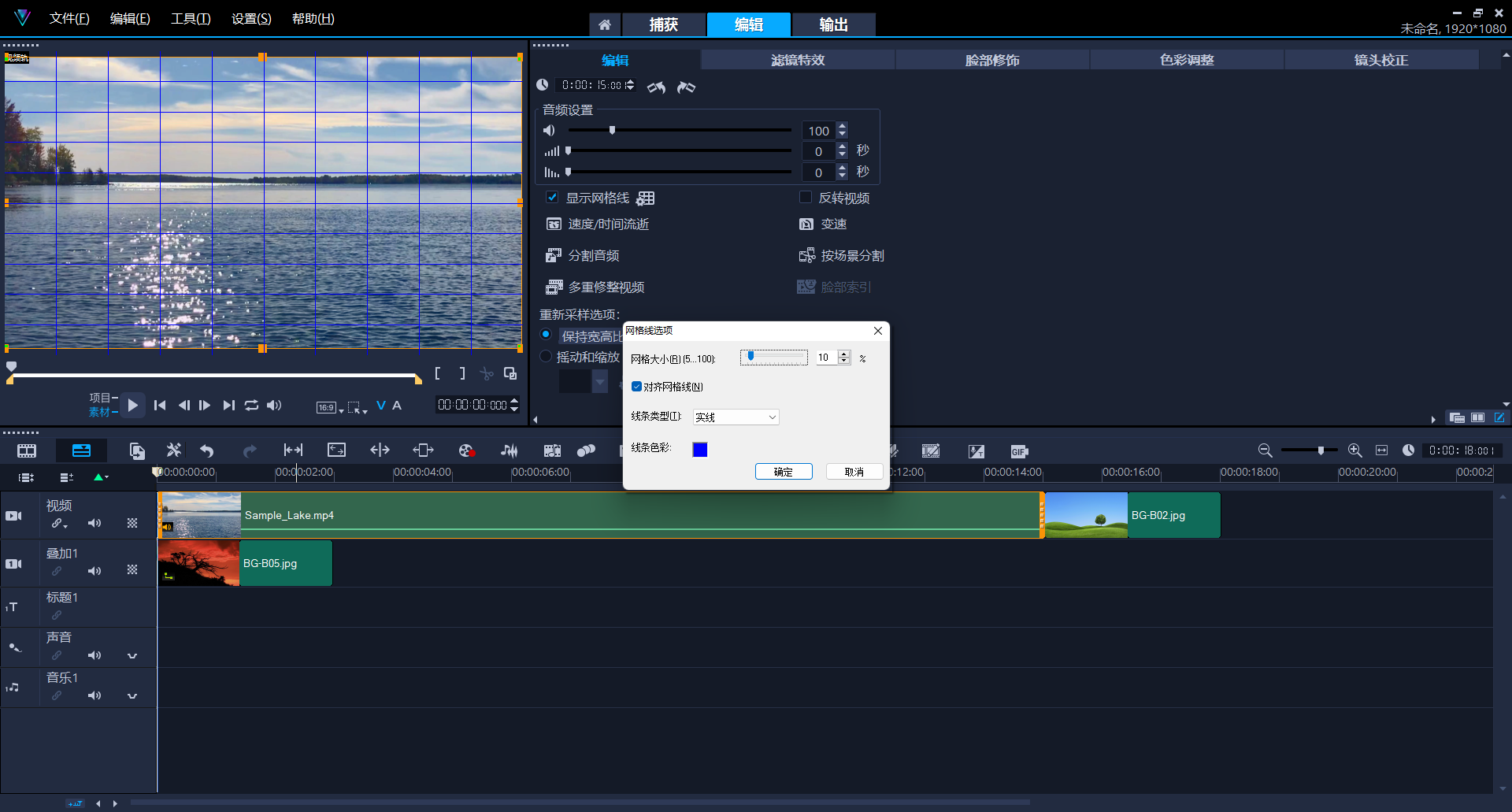Open 线条类型 dropdown

click(736, 417)
